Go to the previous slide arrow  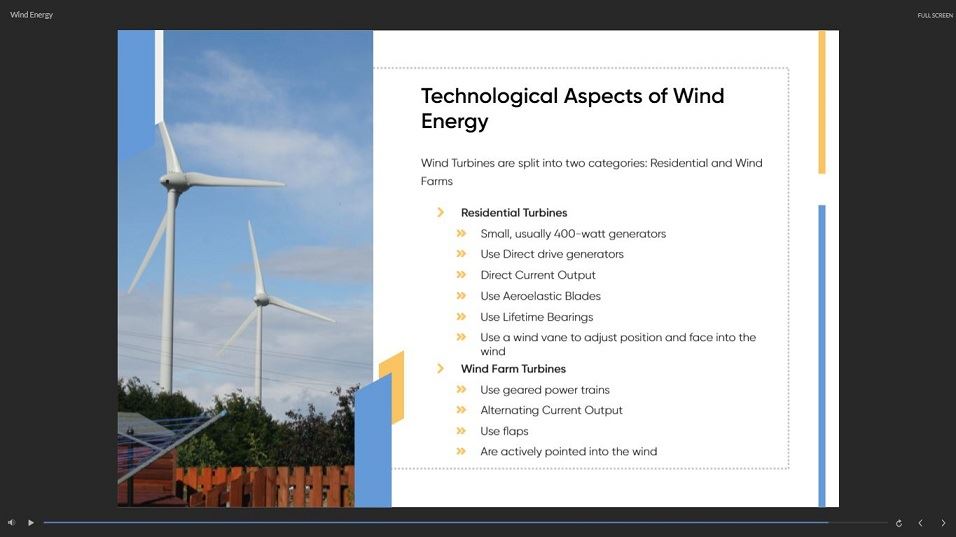click(921, 523)
